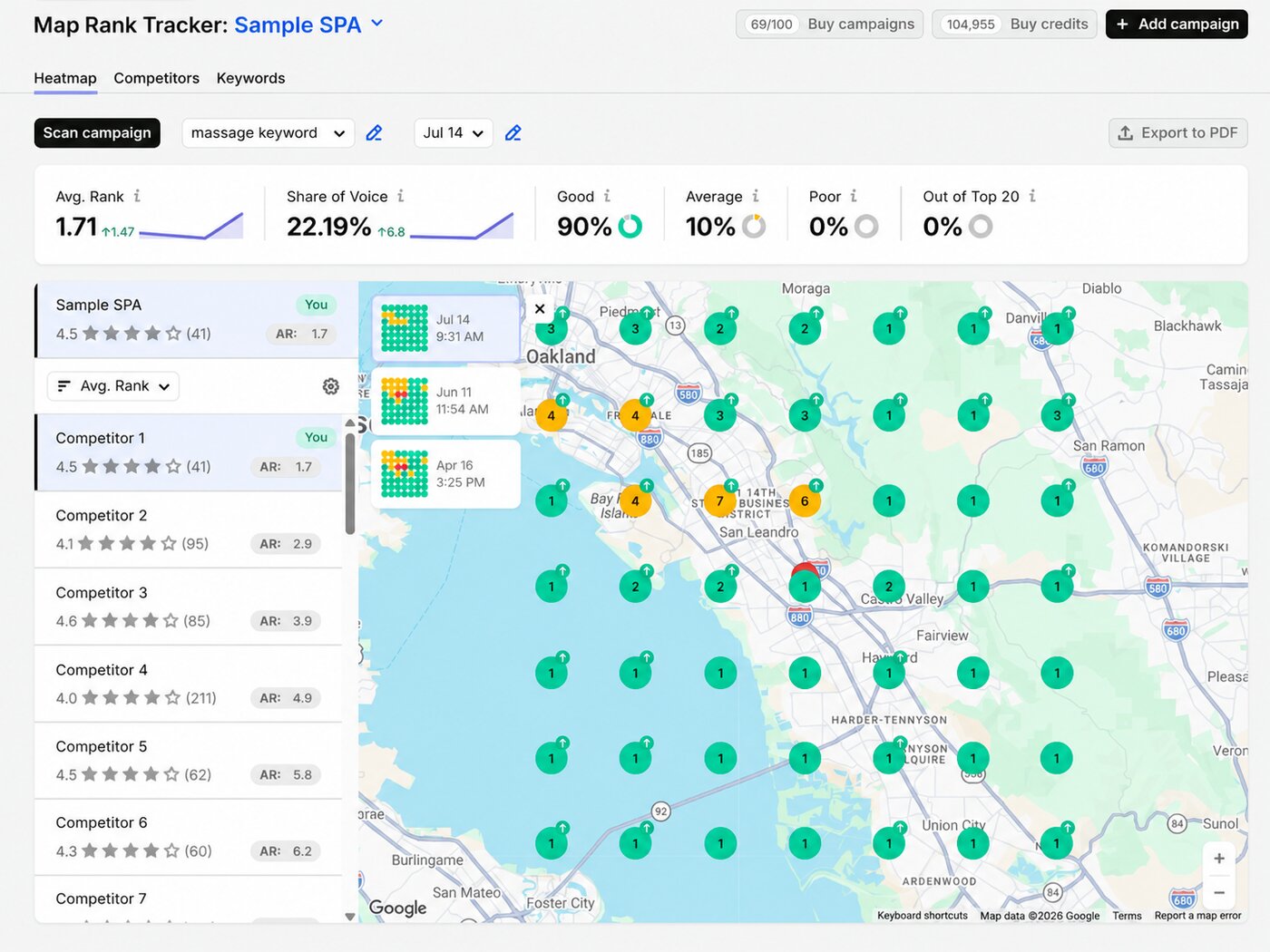Click Export to PDF button
The width and height of the screenshot is (1270, 952).
tap(1178, 133)
